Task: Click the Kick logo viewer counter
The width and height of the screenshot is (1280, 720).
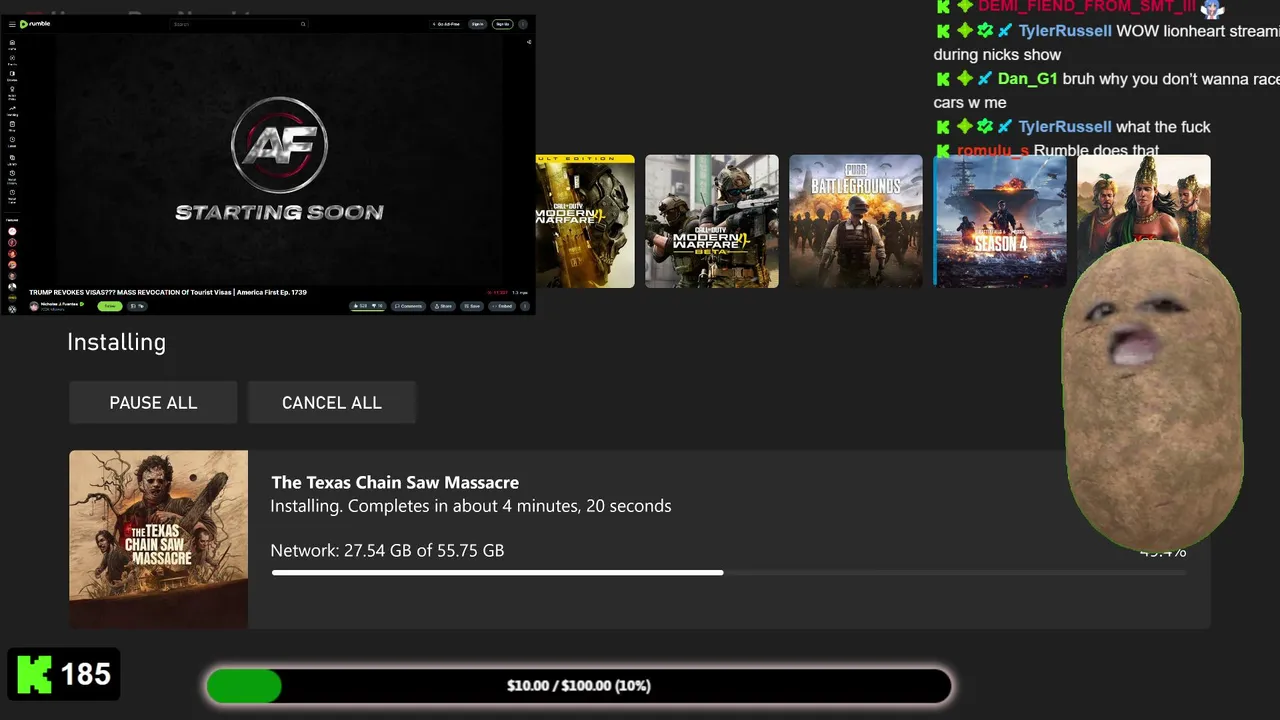Action: tap(64, 674)
